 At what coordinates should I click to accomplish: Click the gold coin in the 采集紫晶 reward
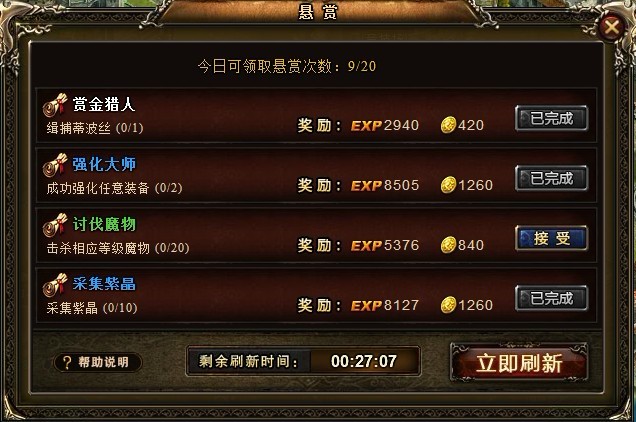pyautogui.click(x=449, y=305)
